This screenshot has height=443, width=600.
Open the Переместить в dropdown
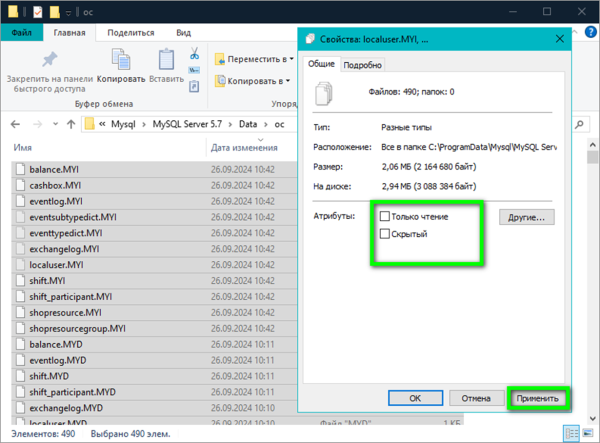coord(255,60)
